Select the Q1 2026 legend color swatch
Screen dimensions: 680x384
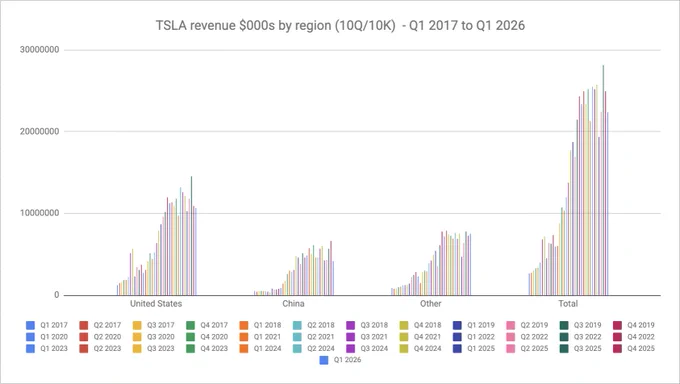324,360
